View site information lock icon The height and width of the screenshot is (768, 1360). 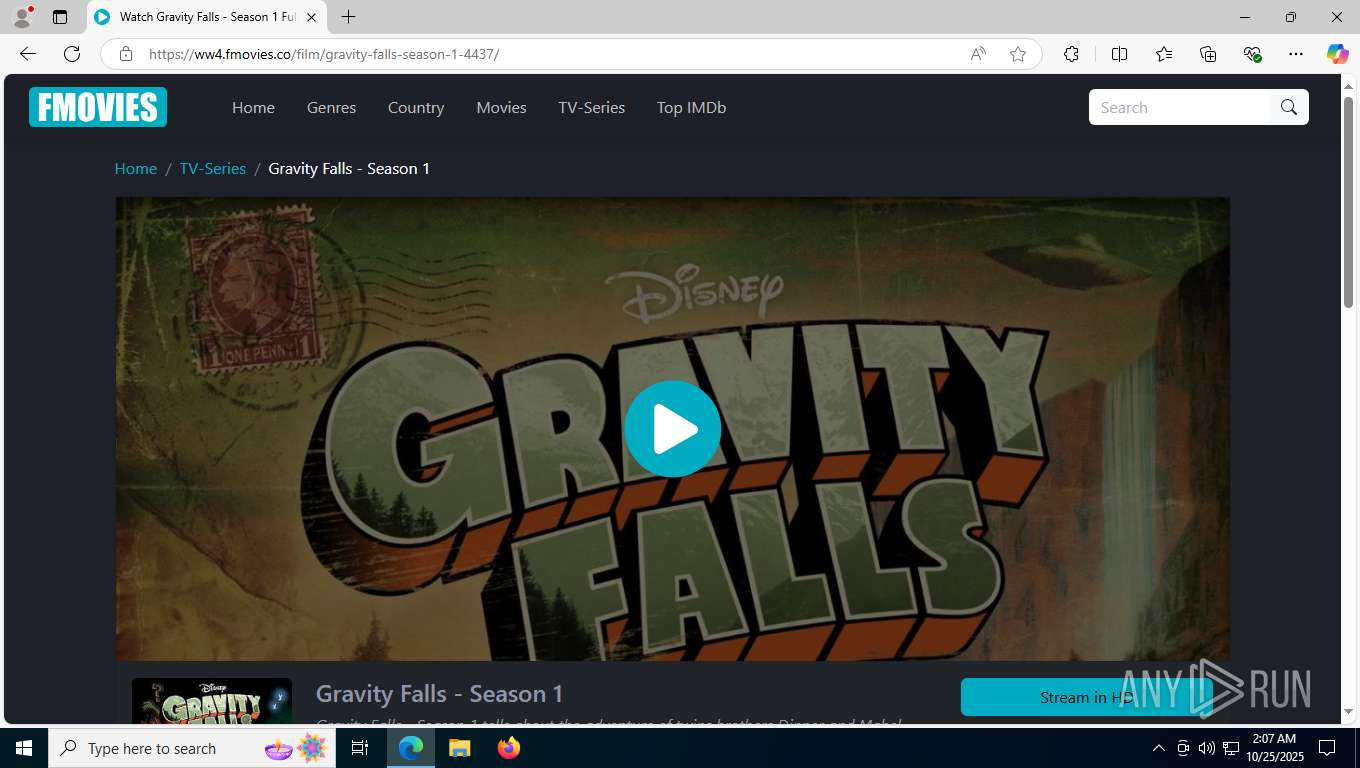(x=126, y=54)
